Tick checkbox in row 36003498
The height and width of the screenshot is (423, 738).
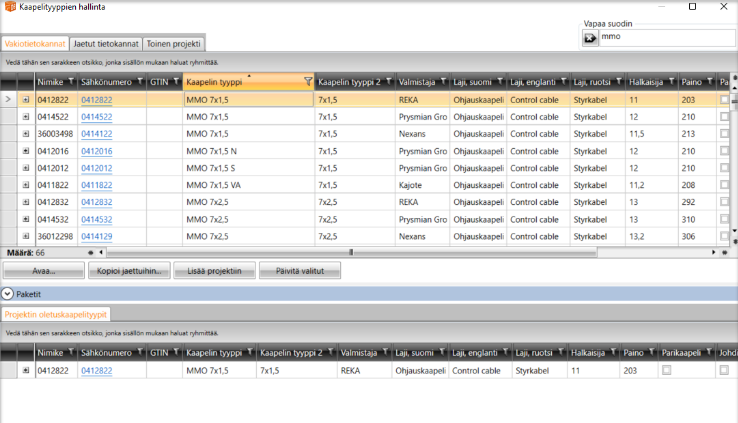click(724, 133)
